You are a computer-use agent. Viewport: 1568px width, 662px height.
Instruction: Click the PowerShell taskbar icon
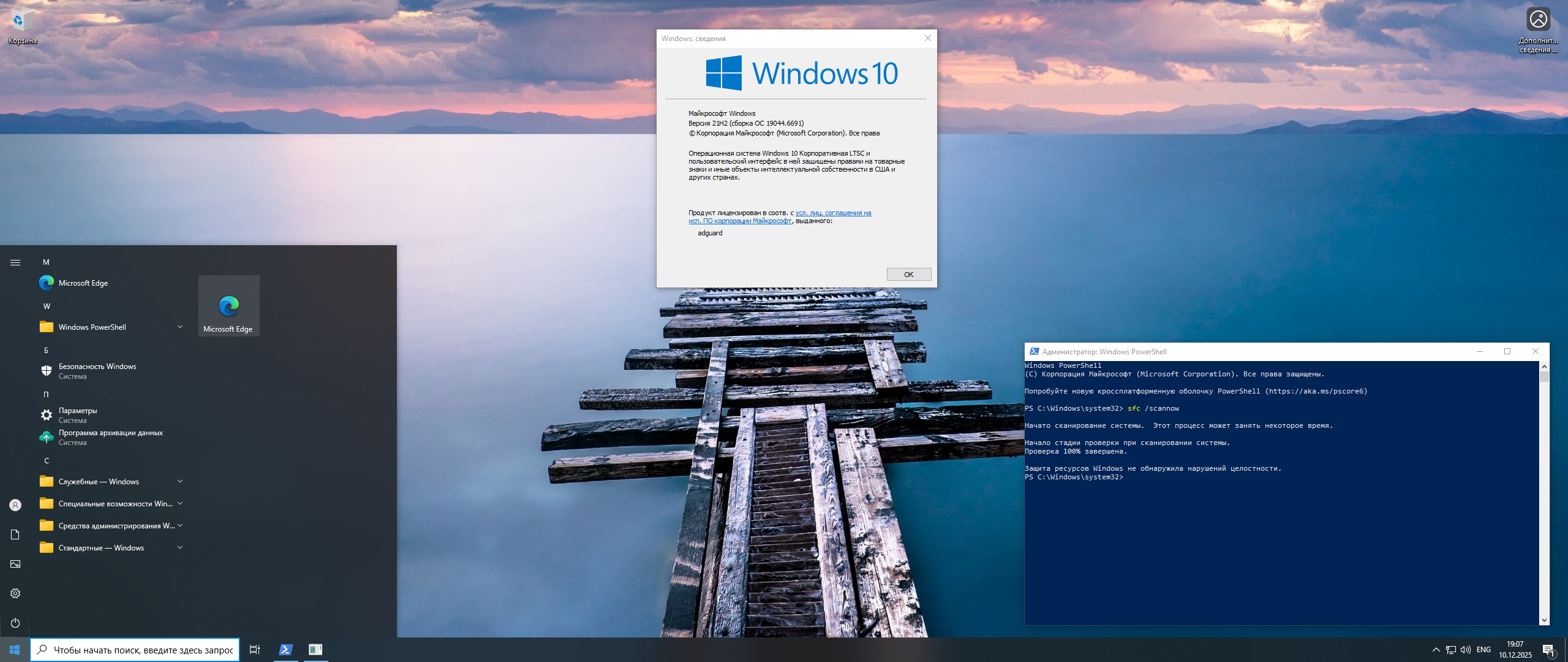click(x=285, y=650)
